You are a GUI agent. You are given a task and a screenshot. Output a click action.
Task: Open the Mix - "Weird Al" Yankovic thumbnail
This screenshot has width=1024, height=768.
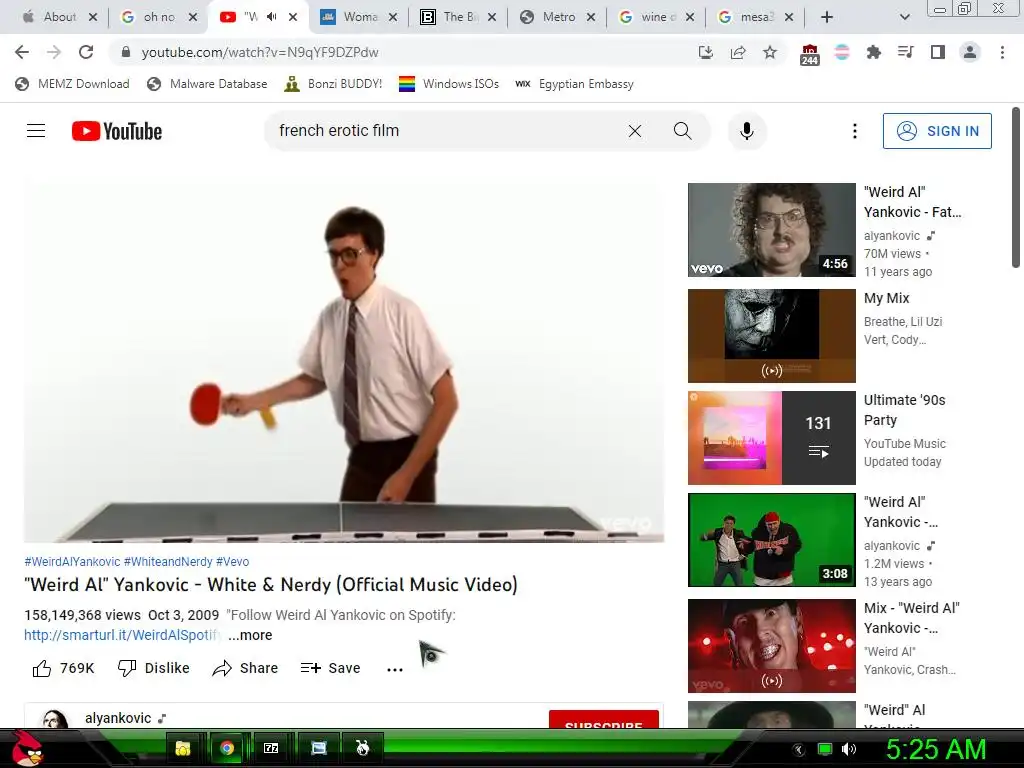[771, 646]
